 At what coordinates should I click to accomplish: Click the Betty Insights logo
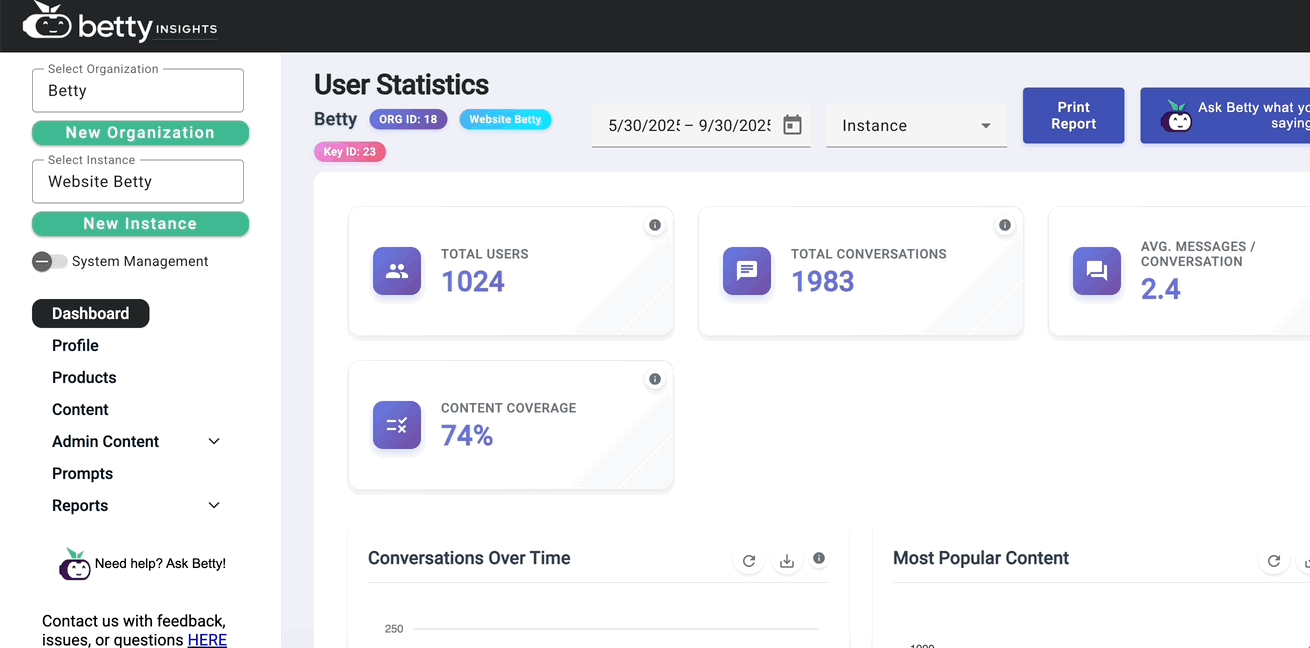click(x=120, y=25)
